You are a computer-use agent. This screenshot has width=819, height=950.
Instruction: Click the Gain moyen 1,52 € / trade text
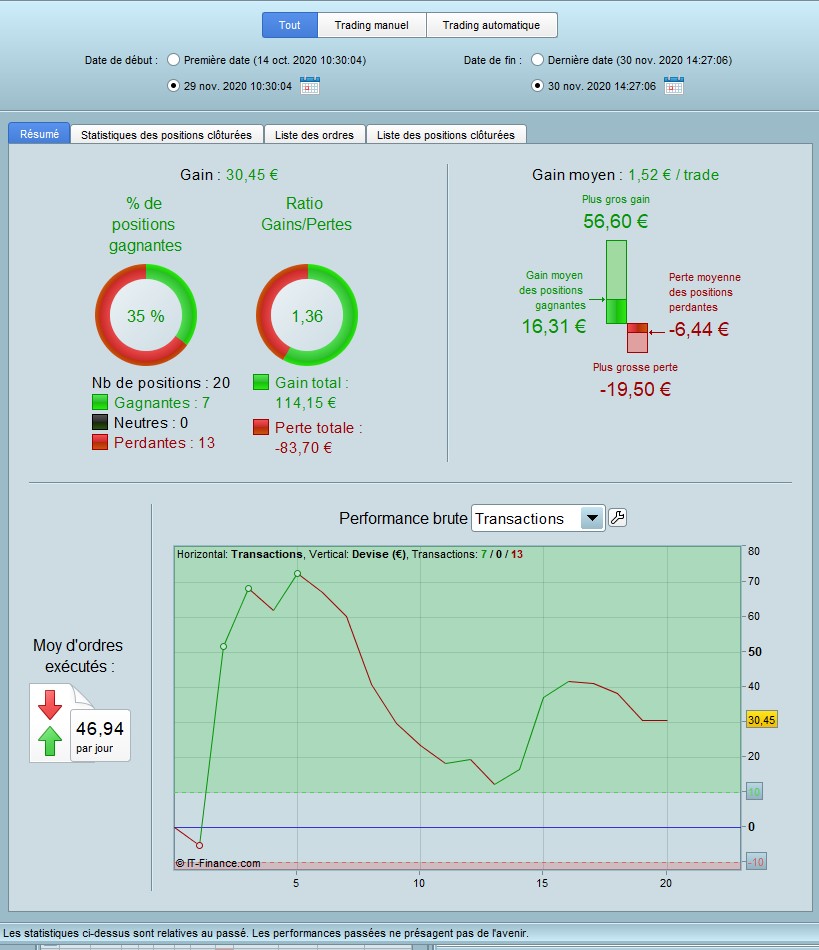click(626, 174)
